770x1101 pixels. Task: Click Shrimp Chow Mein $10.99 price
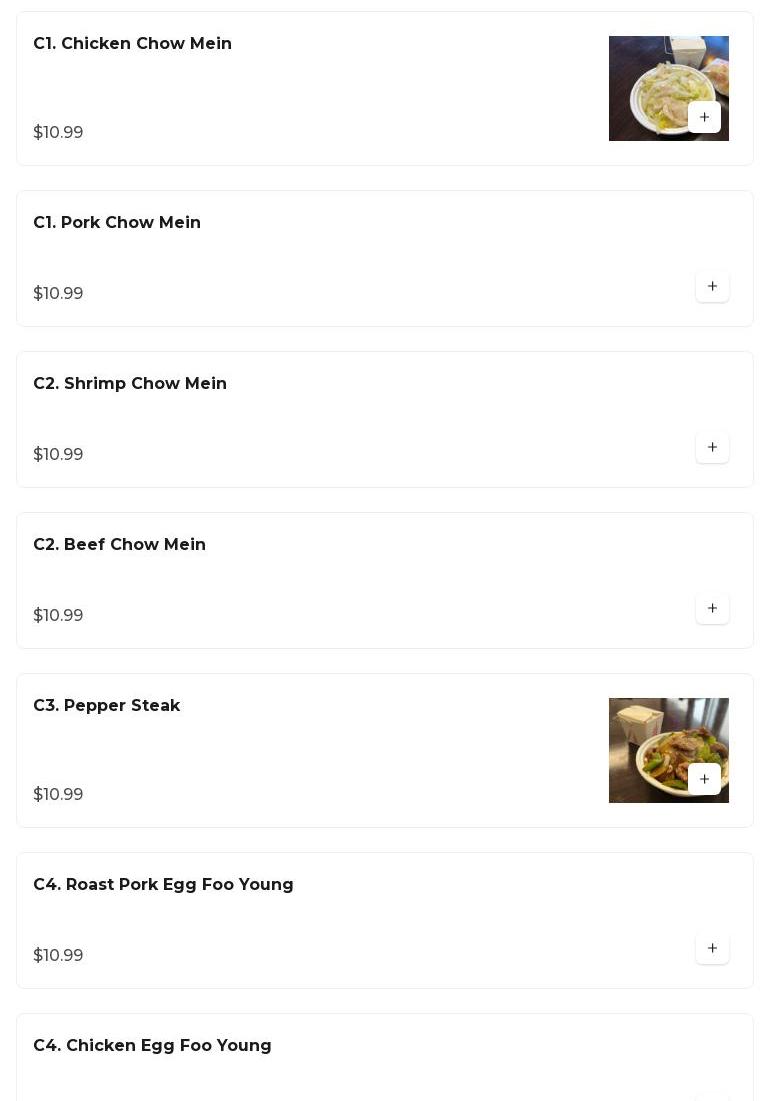coord(58,455)
